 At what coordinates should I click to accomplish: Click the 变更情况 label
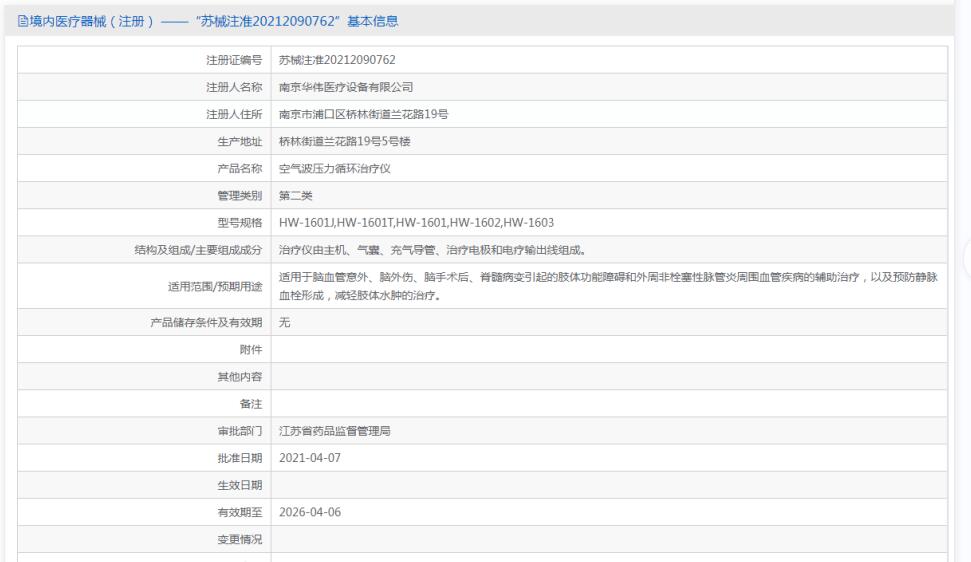click(240, 540)
